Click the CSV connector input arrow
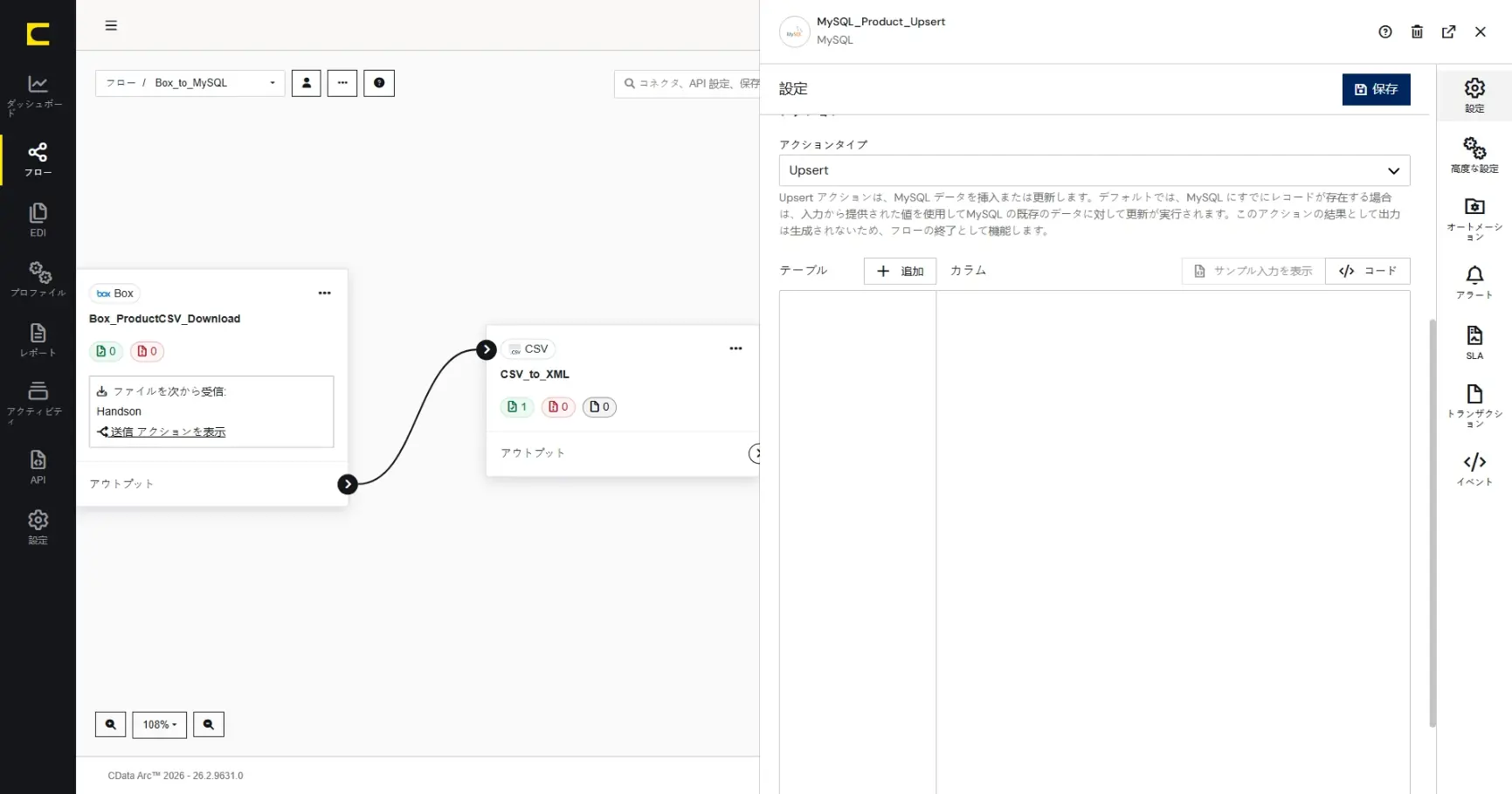The width and height of the screenshot is (1512, 794). 487,349
